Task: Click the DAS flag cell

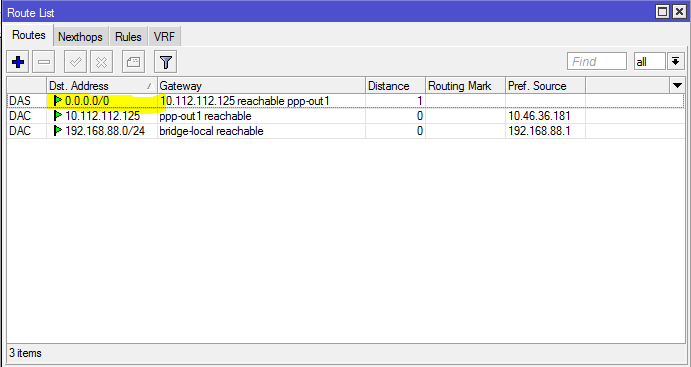Action: [x=20, y=101]
